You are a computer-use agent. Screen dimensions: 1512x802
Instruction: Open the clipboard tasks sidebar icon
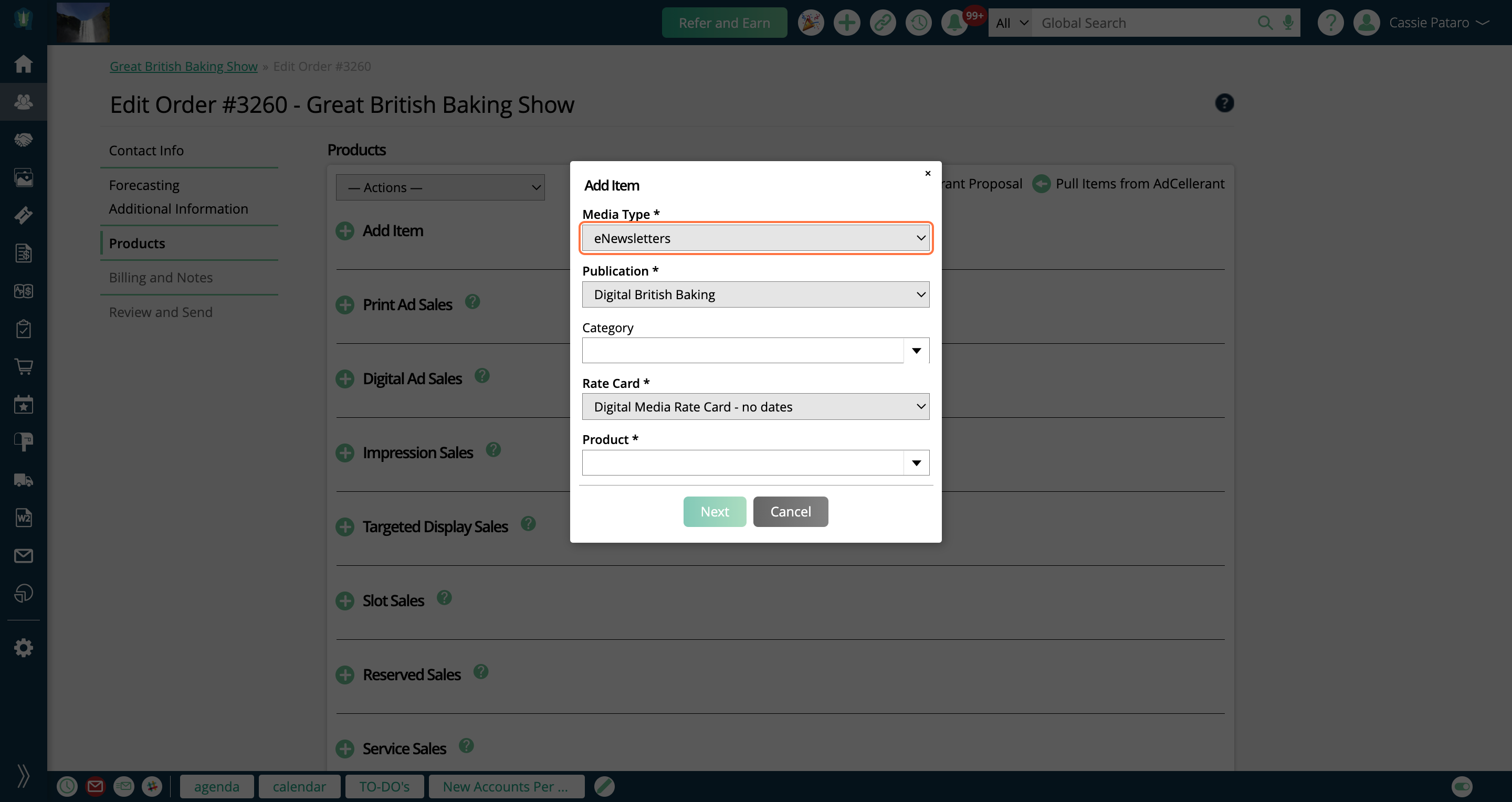[x=24, y=329]
